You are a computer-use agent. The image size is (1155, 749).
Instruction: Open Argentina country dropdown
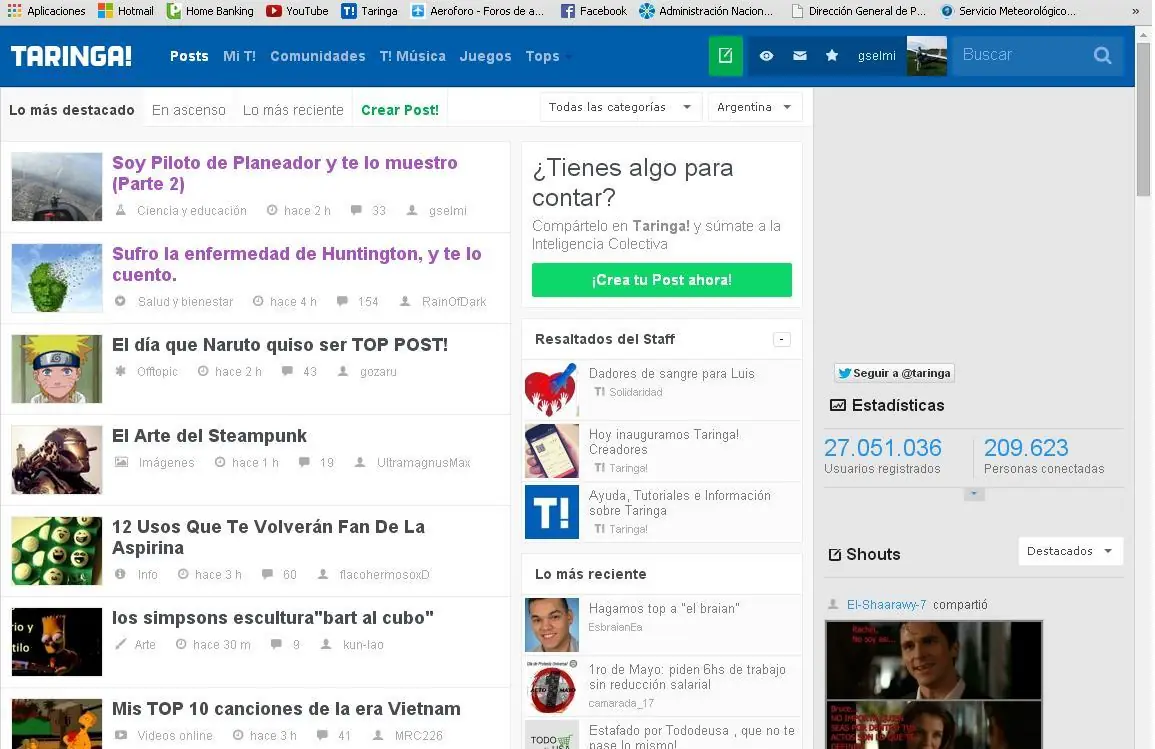tap(754, 107)
